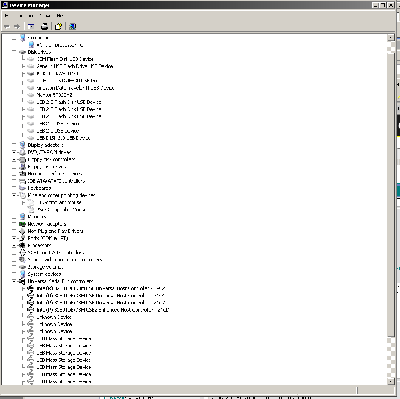Select the IDE ATA/ATAPI controllers icon

coord(22,181)
